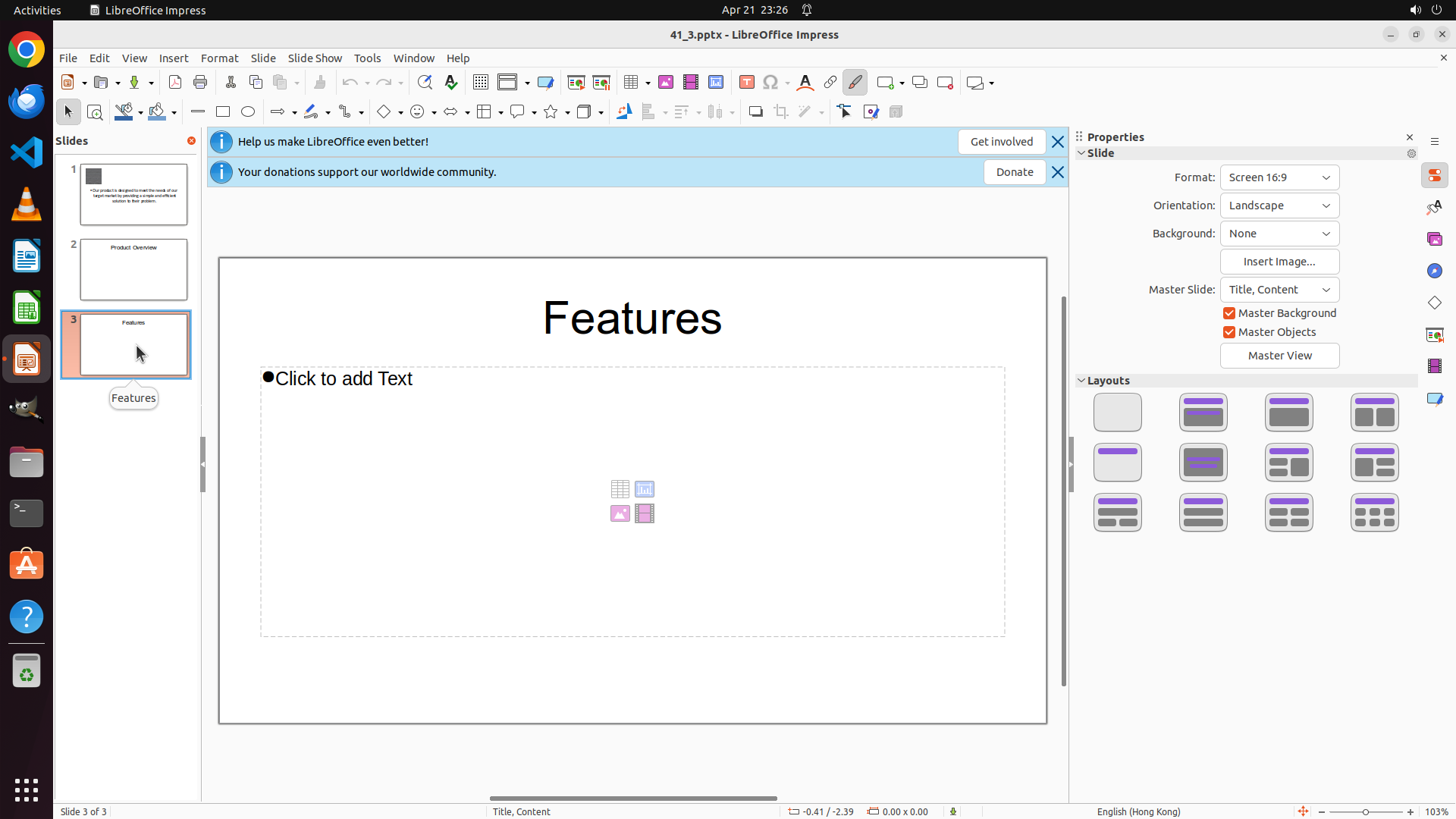Uncheck the Master Background checkbox
The height and width of the screenshot is (819, 1456).
(1229, 313)
